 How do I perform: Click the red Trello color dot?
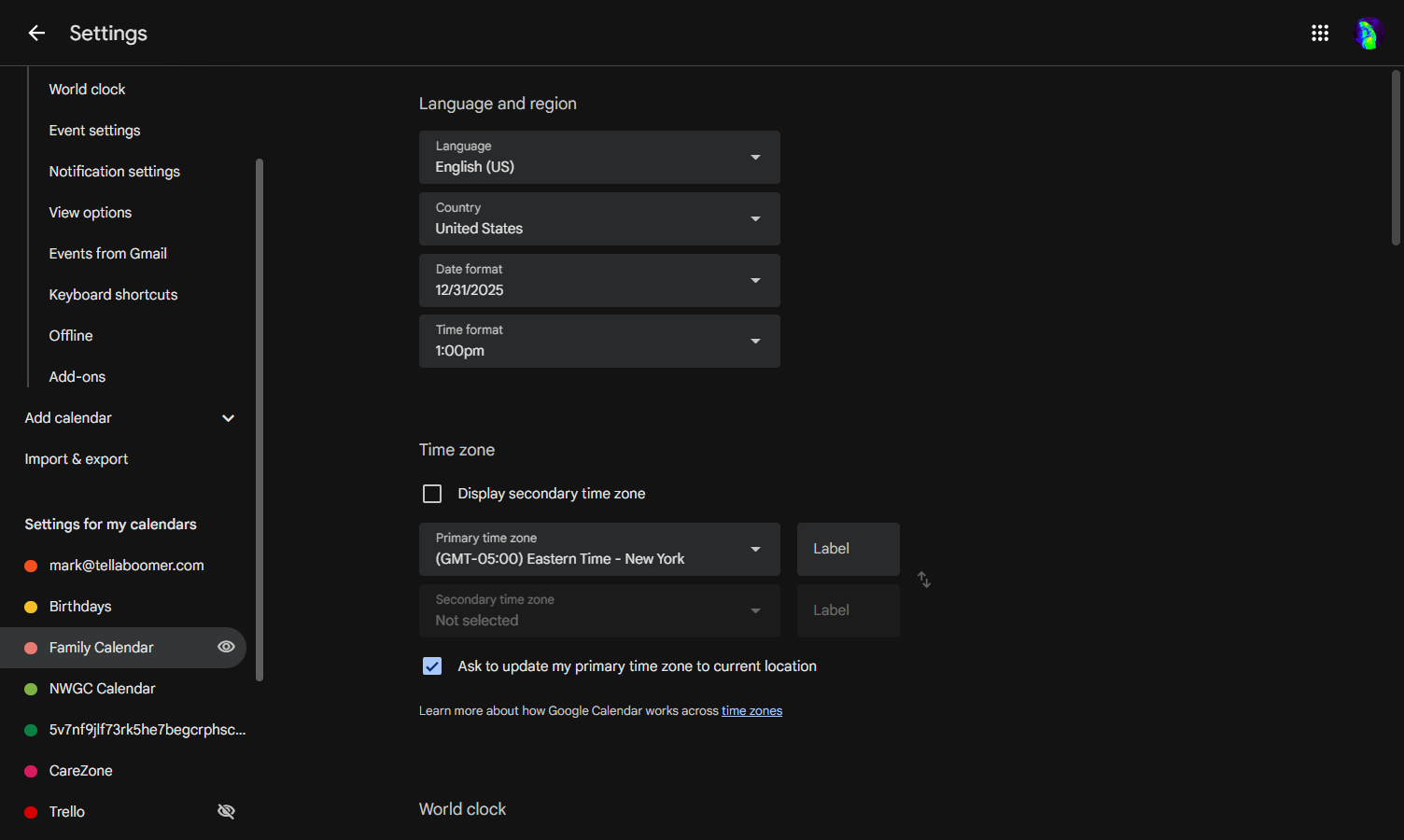pos(31,812)
